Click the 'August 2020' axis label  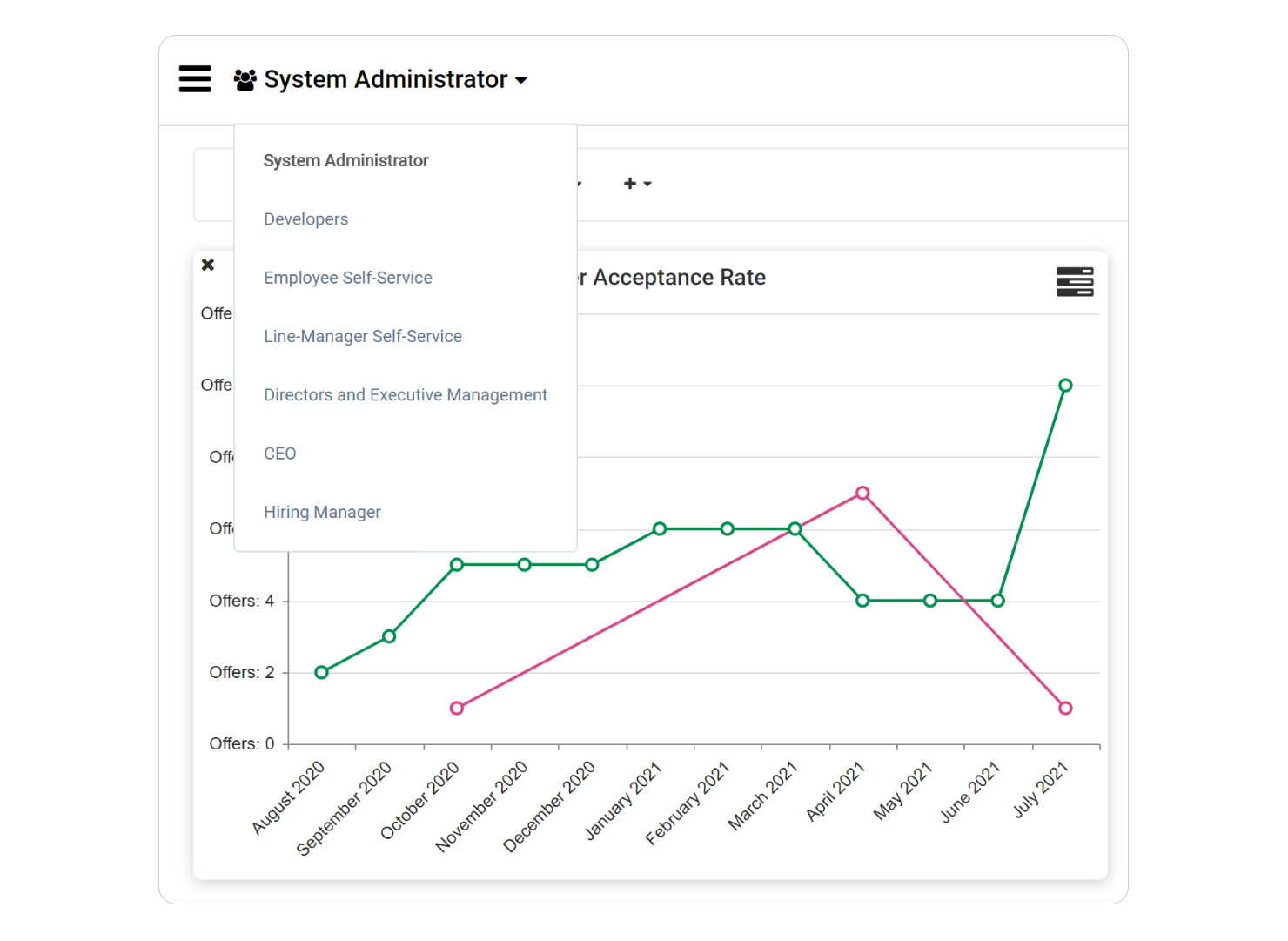coord(288,797)
